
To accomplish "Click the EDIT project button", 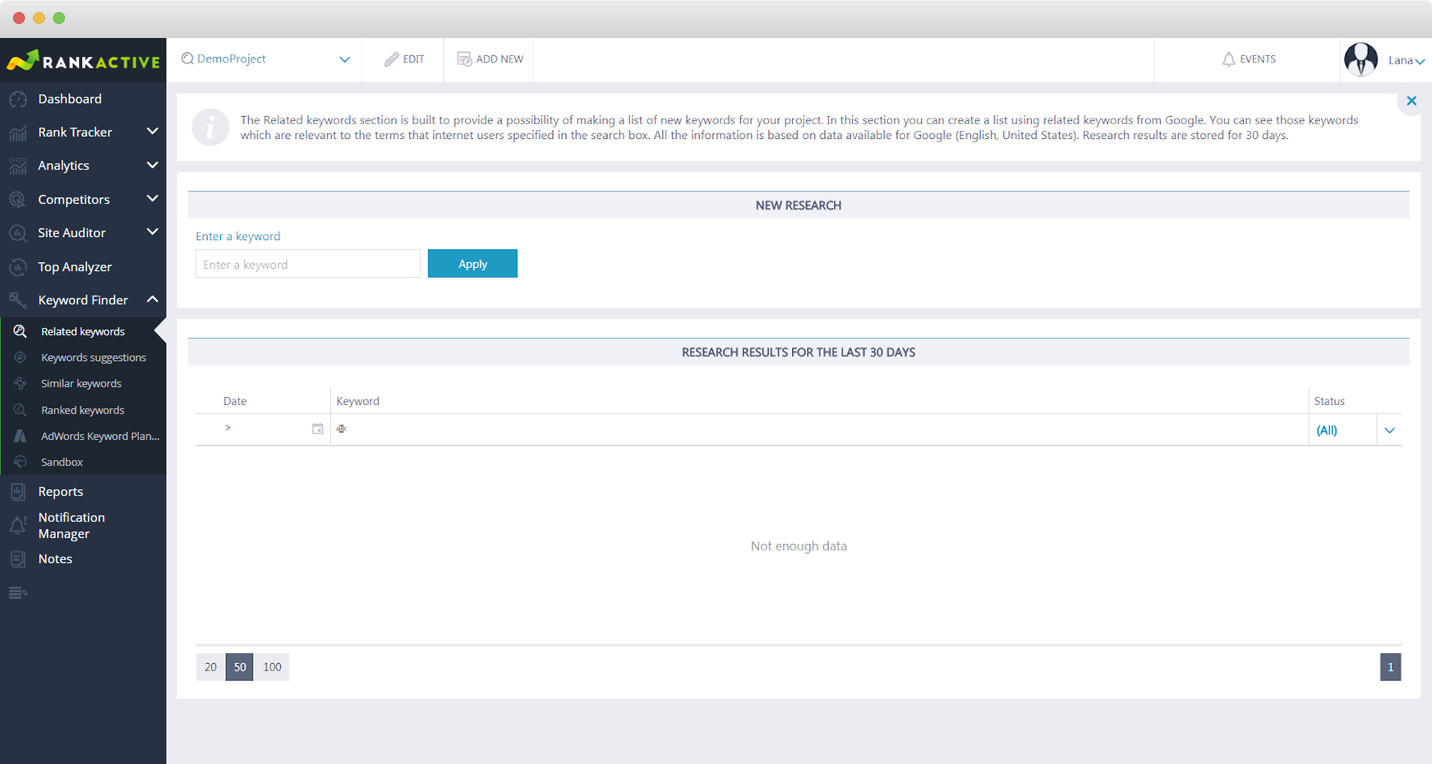I will point(404,59).
